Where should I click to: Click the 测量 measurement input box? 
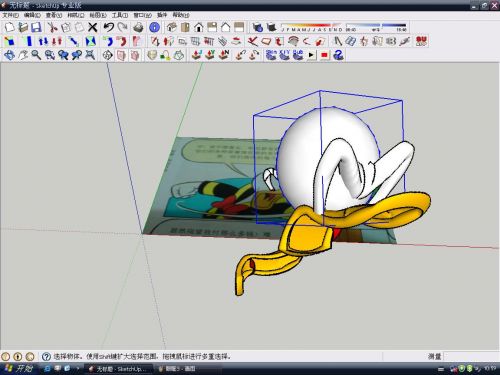(x=472, y=356)
